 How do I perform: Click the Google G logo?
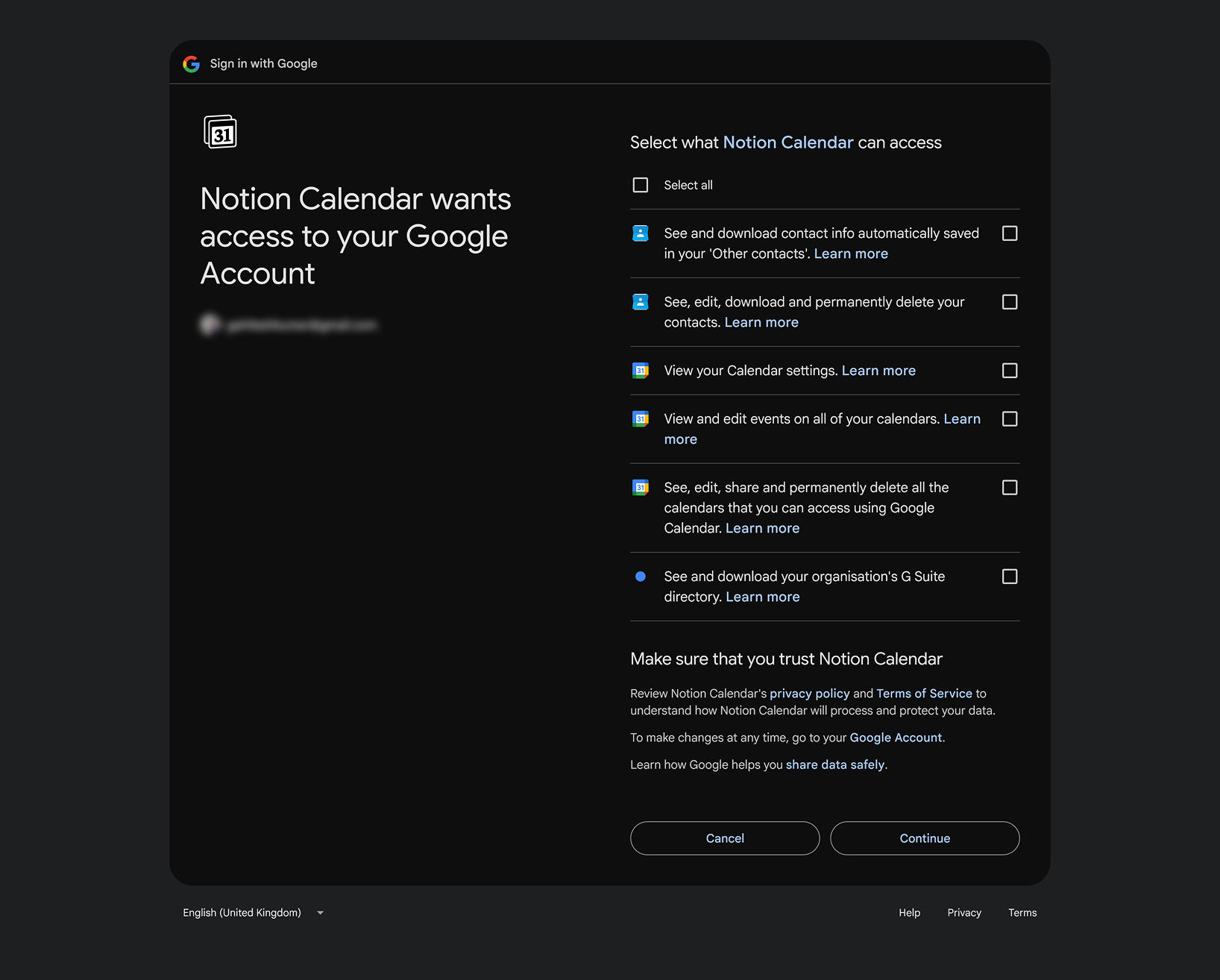tap(192, 63)
